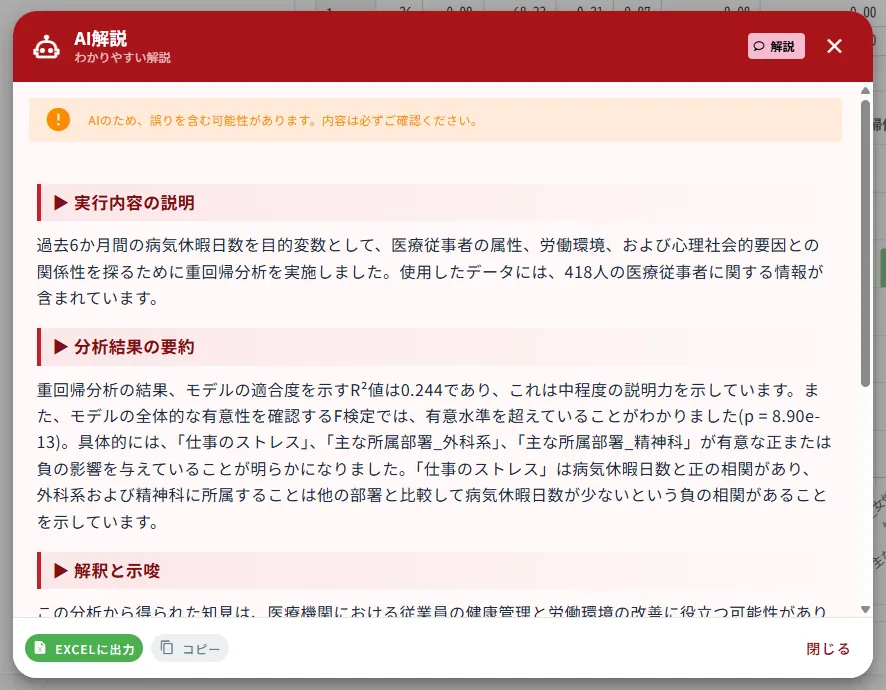Viewport: 886px width, 690px height.
Task: Click the text '主な所属部署_精神科'
Action: click(604, 442)
